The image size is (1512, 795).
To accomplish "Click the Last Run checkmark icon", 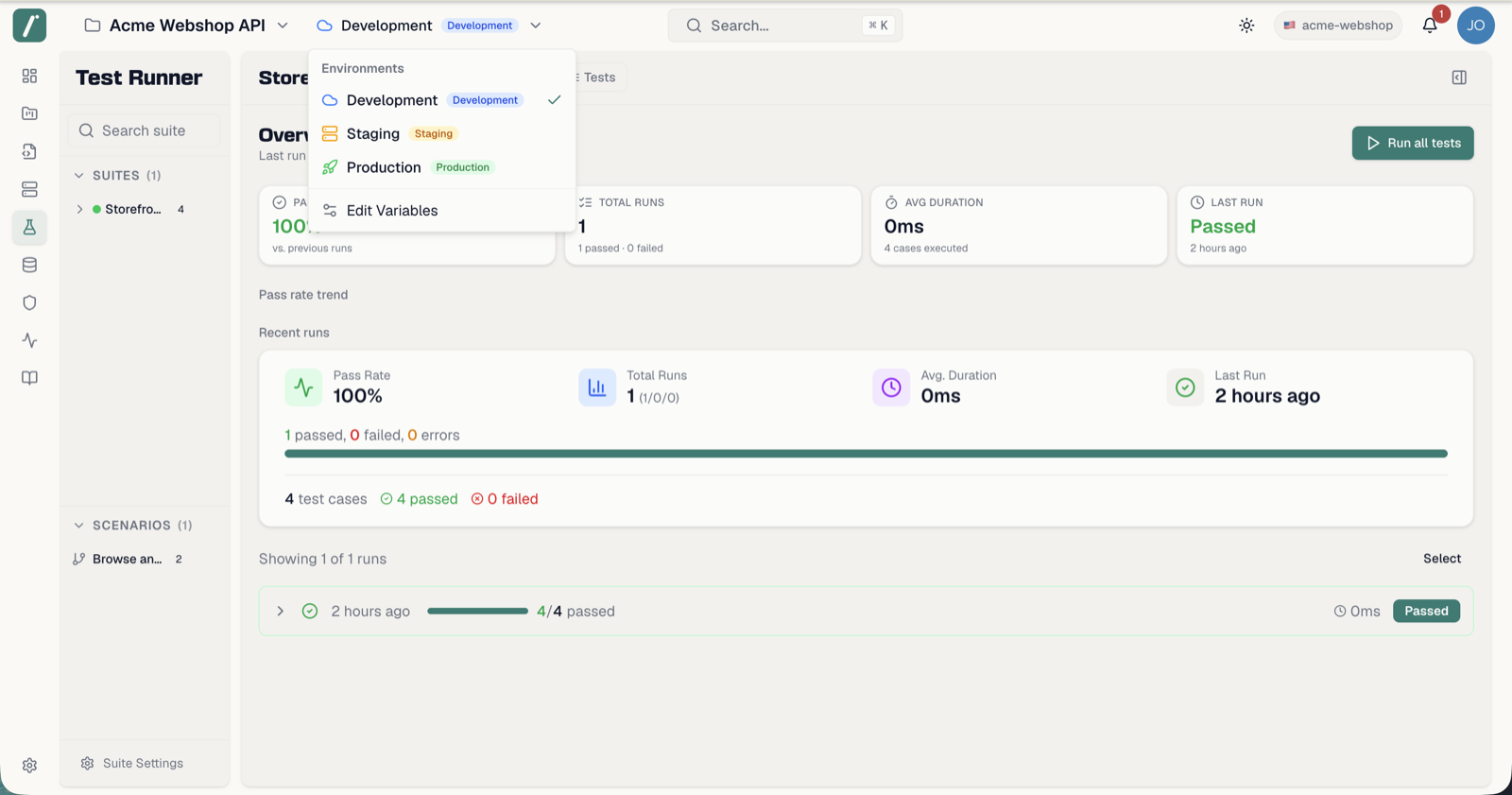I will [1185, 388].
